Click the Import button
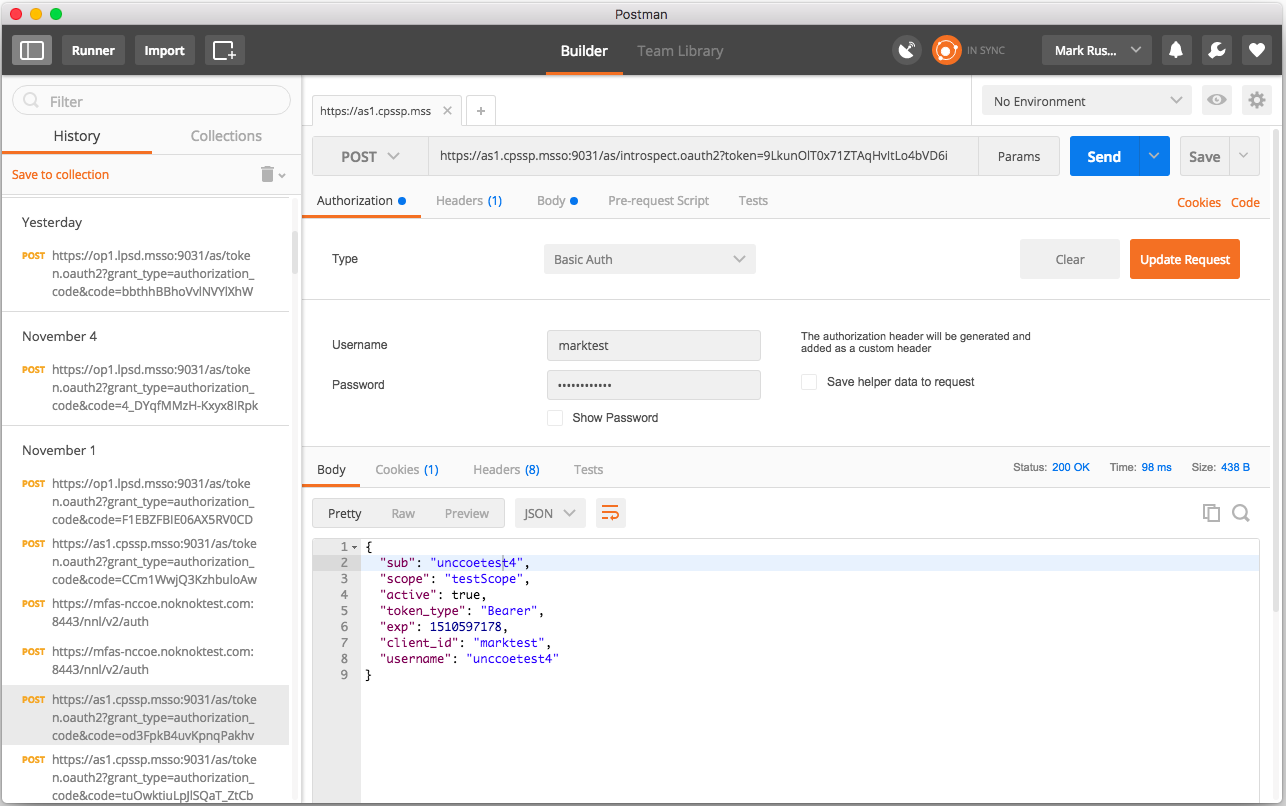Image resolution: width=1286 pixels, height=806 pixels. (164, 50)
